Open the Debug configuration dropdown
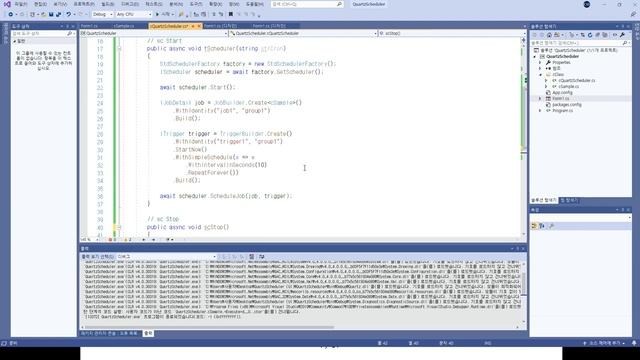Image resolution: width=640 pixels, height=360 pixels. [x=102, y=14]
